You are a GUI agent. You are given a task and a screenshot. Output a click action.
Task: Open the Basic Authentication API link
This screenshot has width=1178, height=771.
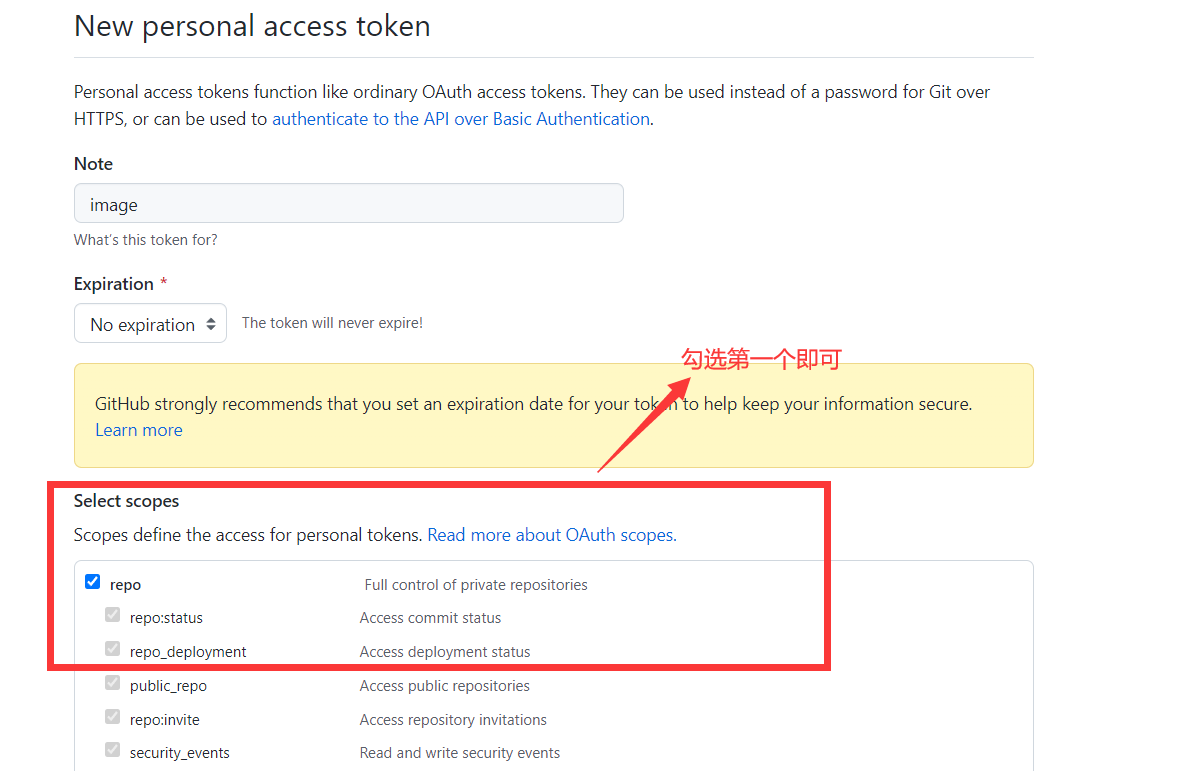[x=461, y=119]
